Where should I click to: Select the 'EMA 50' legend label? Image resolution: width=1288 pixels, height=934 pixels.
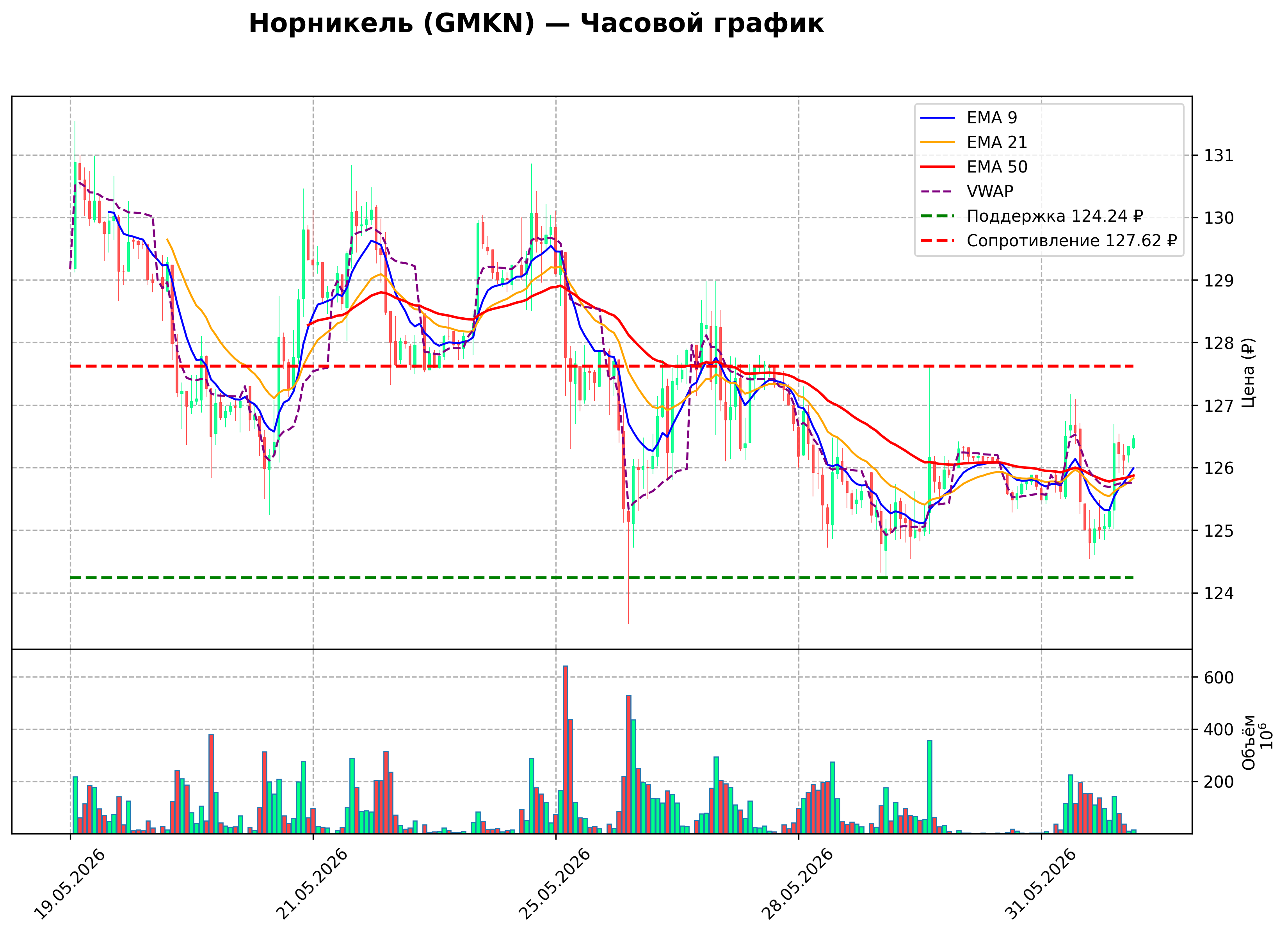(x=997, y=167)
